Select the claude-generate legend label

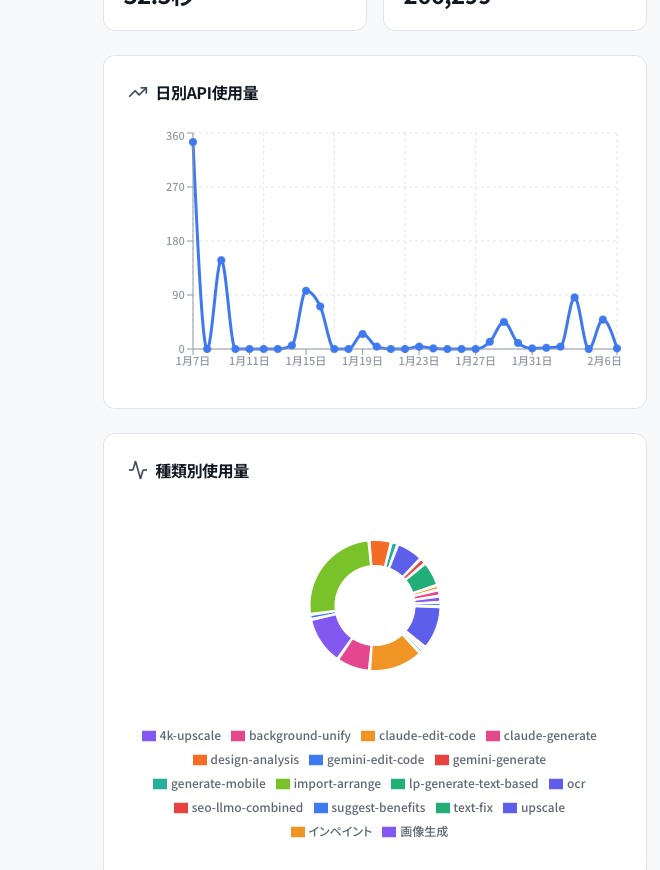click(x=549, y=736)
